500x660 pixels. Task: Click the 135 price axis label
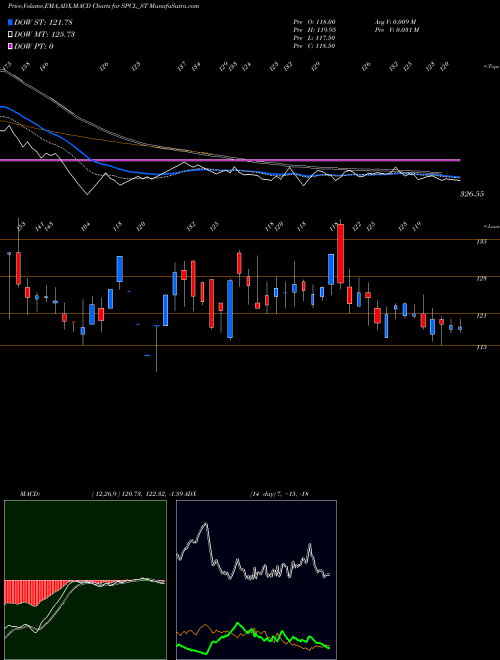[482, 241]
